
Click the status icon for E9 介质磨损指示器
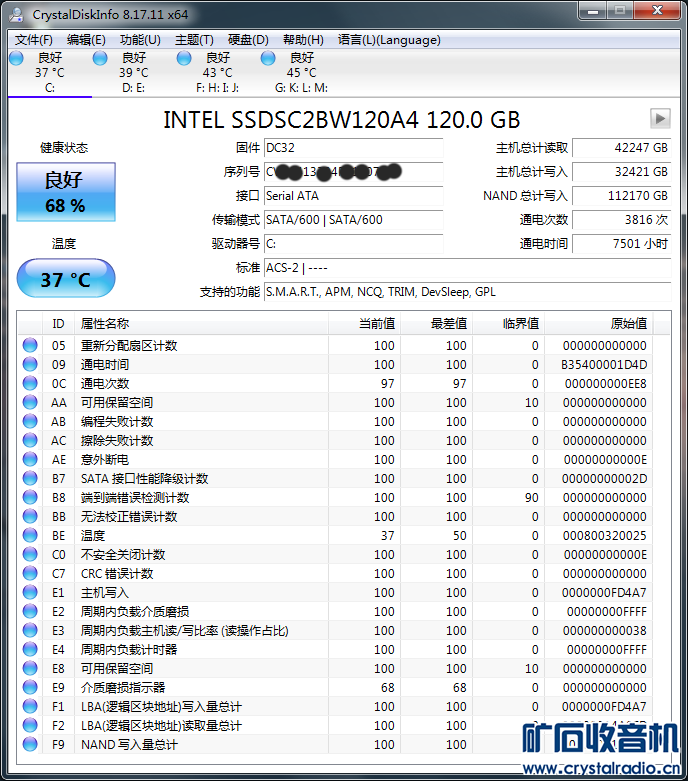point(30,687)
